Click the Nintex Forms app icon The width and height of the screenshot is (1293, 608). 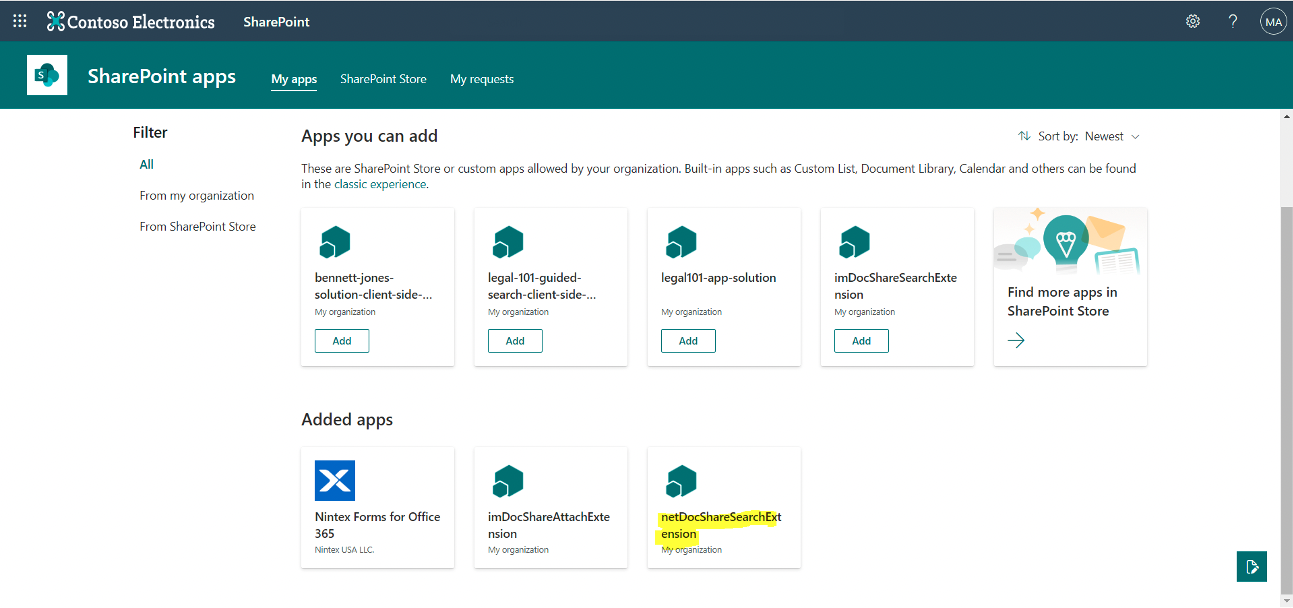335,480
